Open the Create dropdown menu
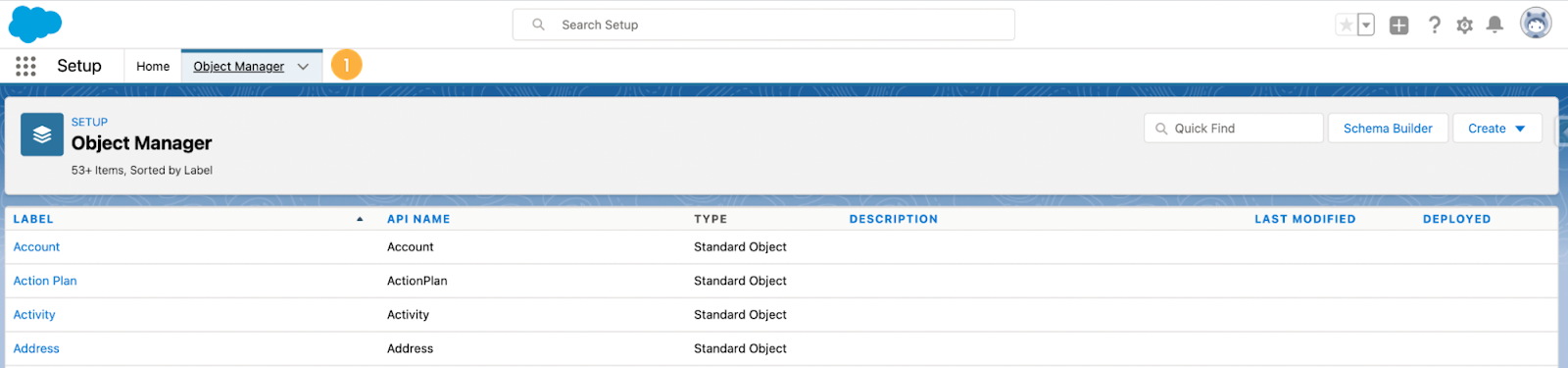1568x368 pixels. [1497, 129]
